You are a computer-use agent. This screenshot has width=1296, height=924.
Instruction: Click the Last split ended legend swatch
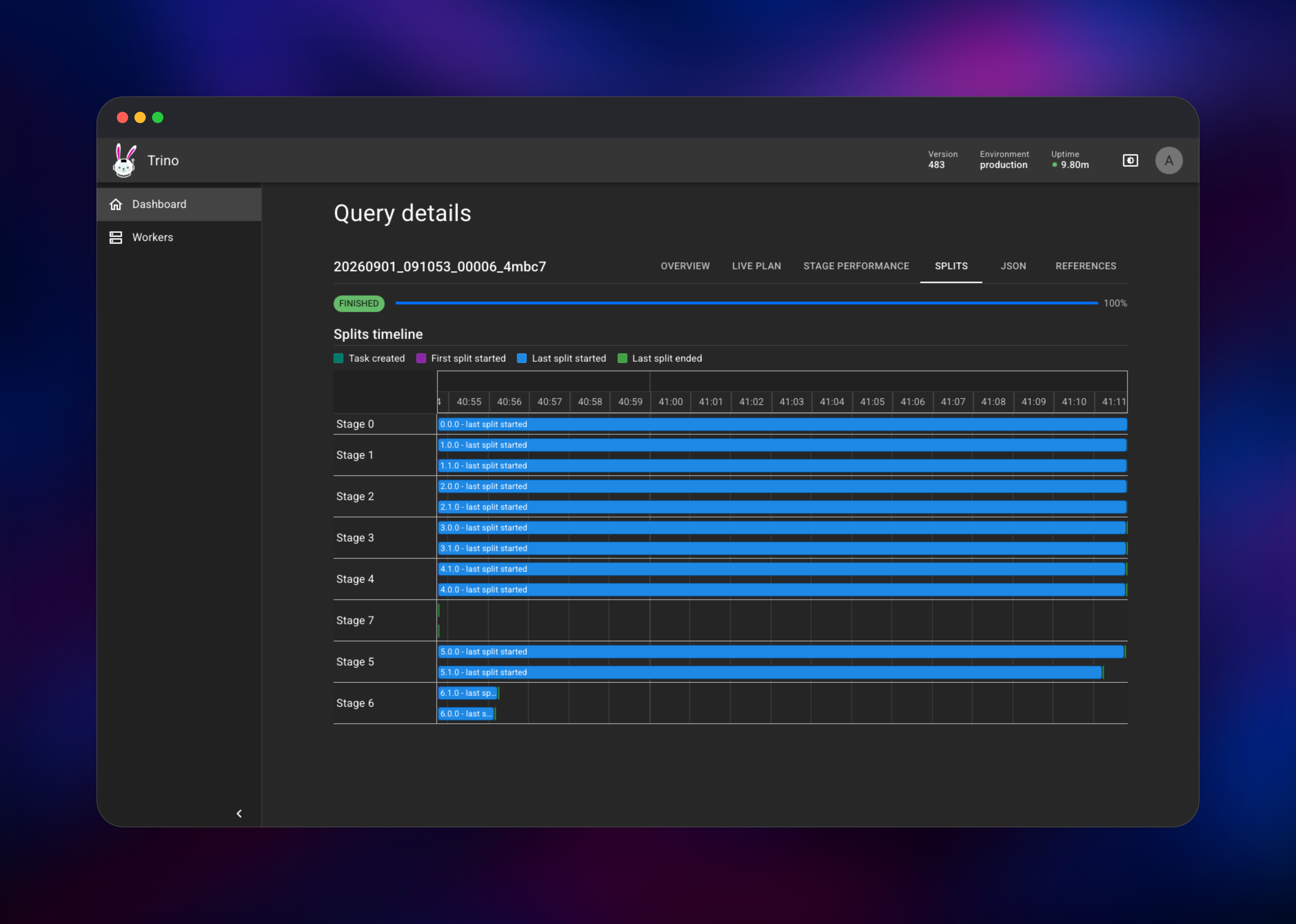[622, 358]
